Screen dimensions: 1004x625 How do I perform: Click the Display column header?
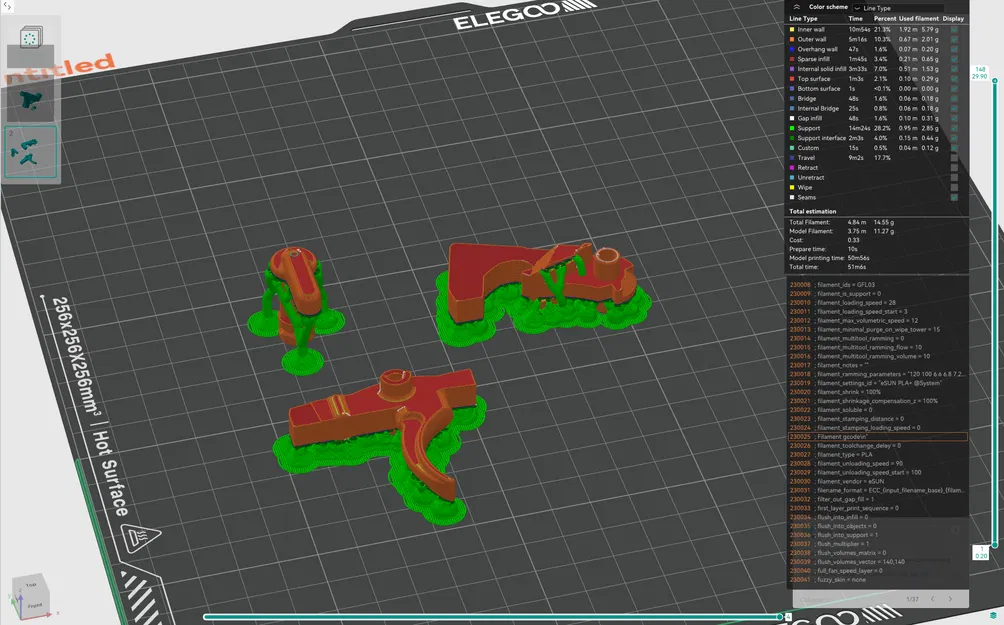click(x=953, y=19)
